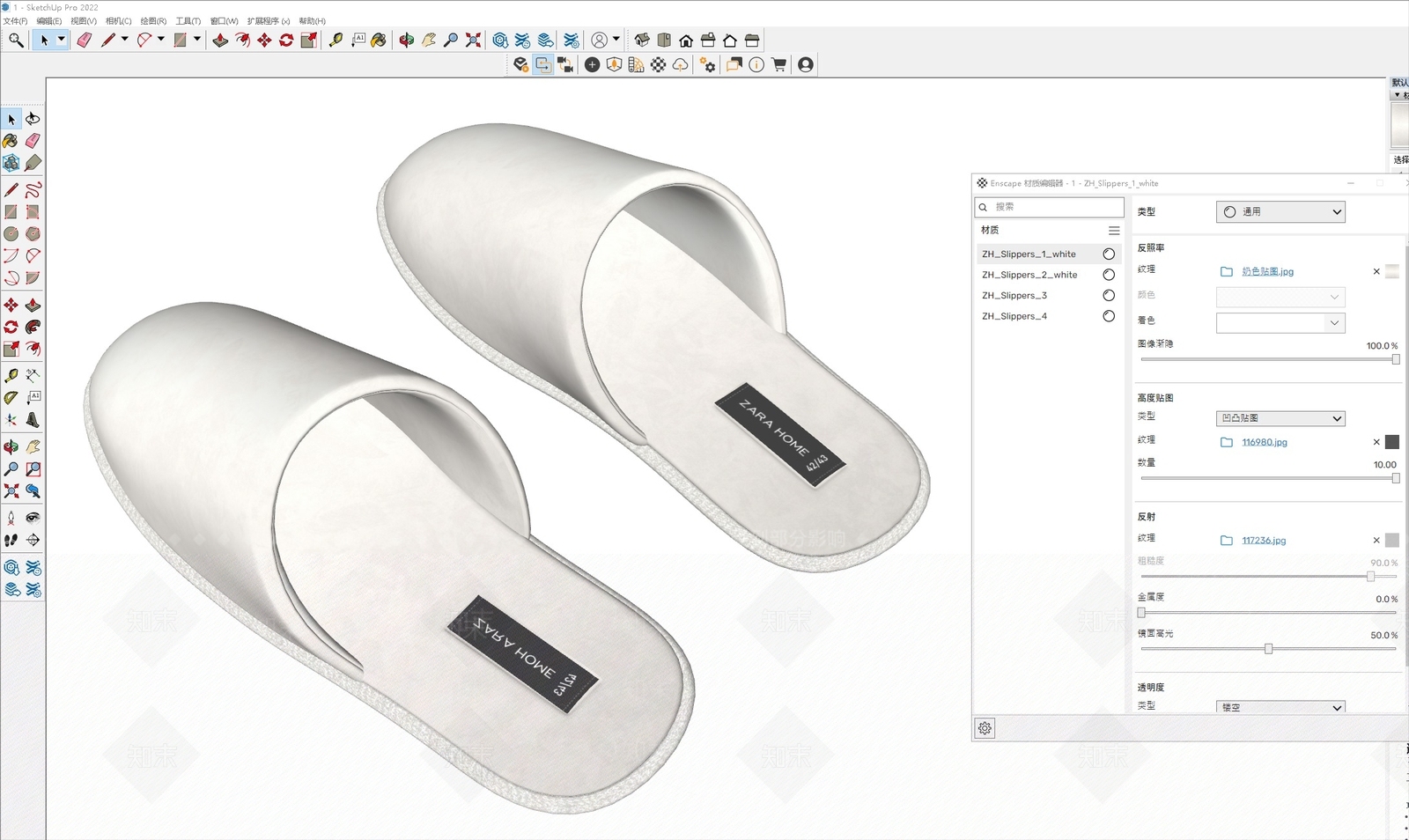Select ZH_Slippers_3 material

[1047, 295]
